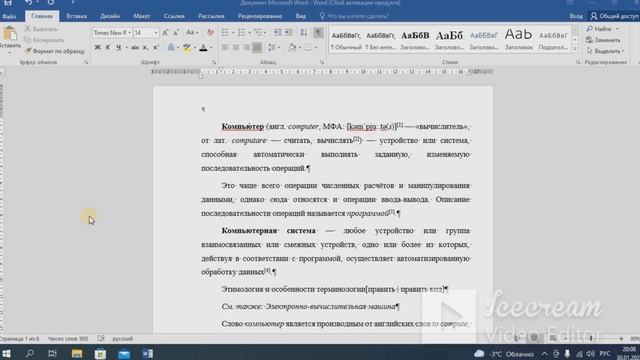Click the Save icon in Quick Access toolbar

(x=8, y=2)
